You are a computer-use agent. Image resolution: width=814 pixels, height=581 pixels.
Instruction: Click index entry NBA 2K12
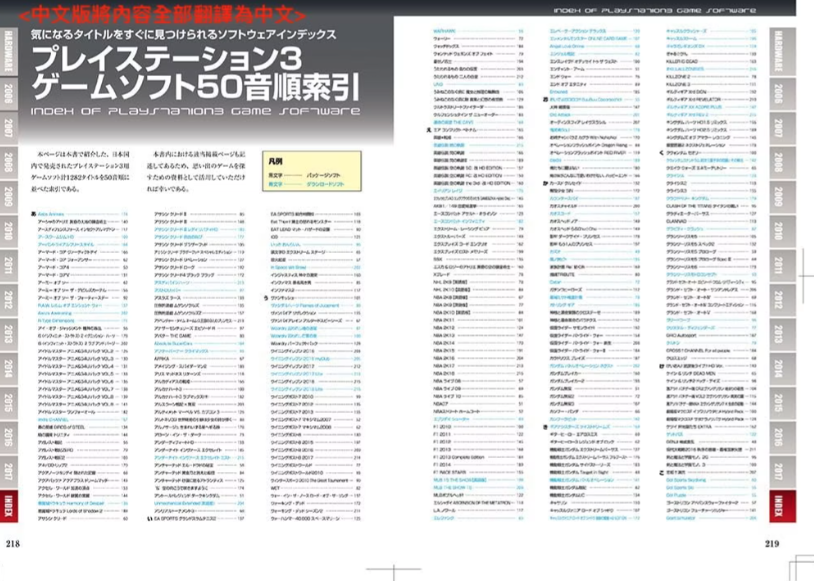444,328
